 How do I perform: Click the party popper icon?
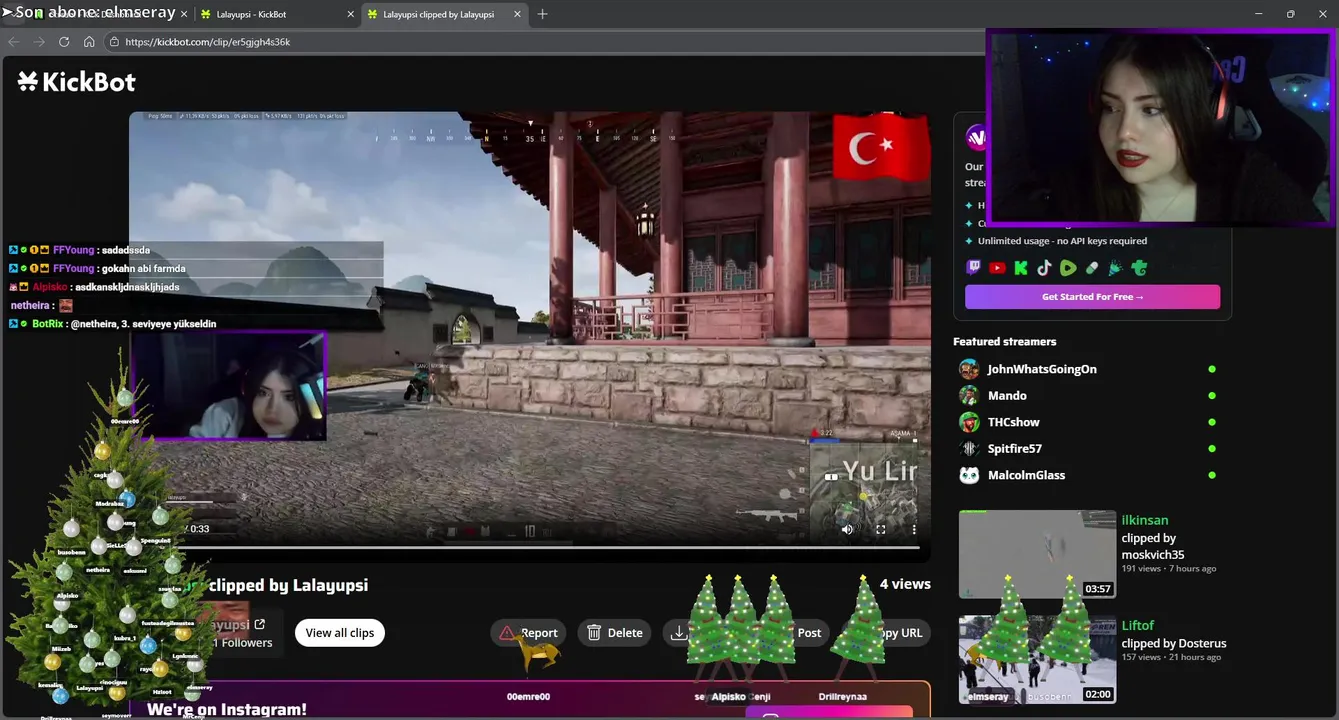[x=1115, y=268]
